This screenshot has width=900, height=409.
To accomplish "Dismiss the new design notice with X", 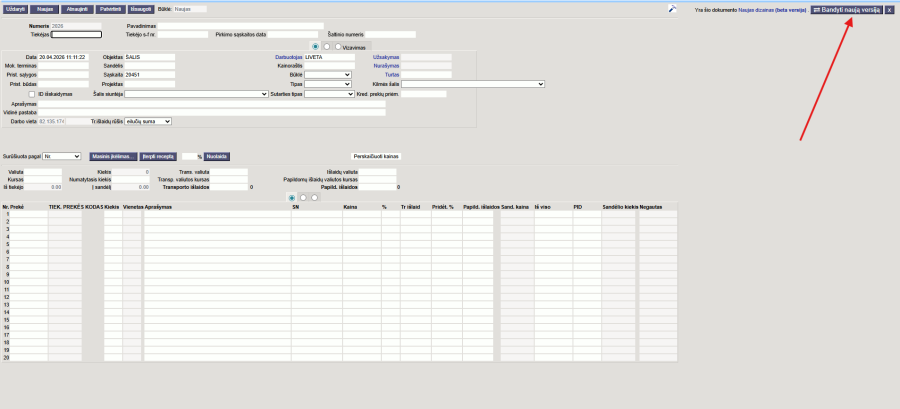I will click(x=889, y=9).
